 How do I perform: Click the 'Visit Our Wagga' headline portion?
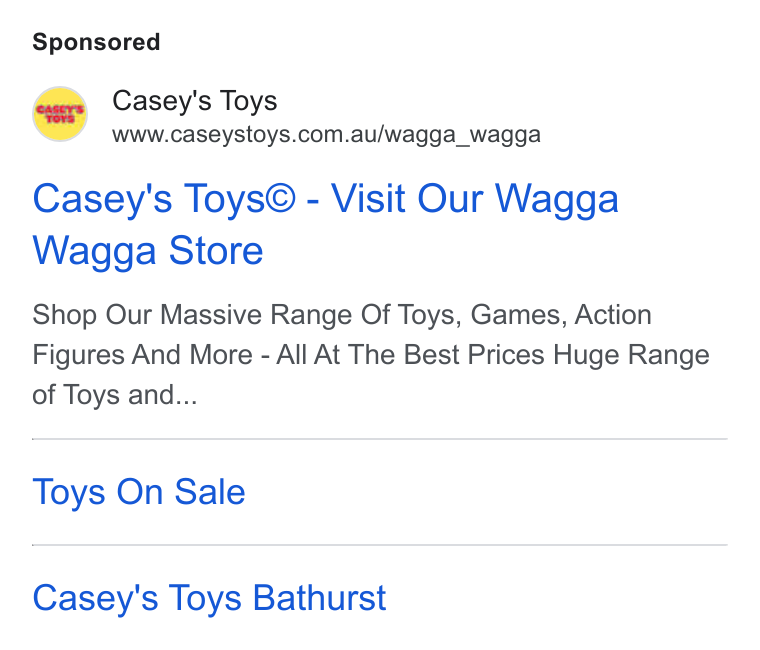click(475, 199)
